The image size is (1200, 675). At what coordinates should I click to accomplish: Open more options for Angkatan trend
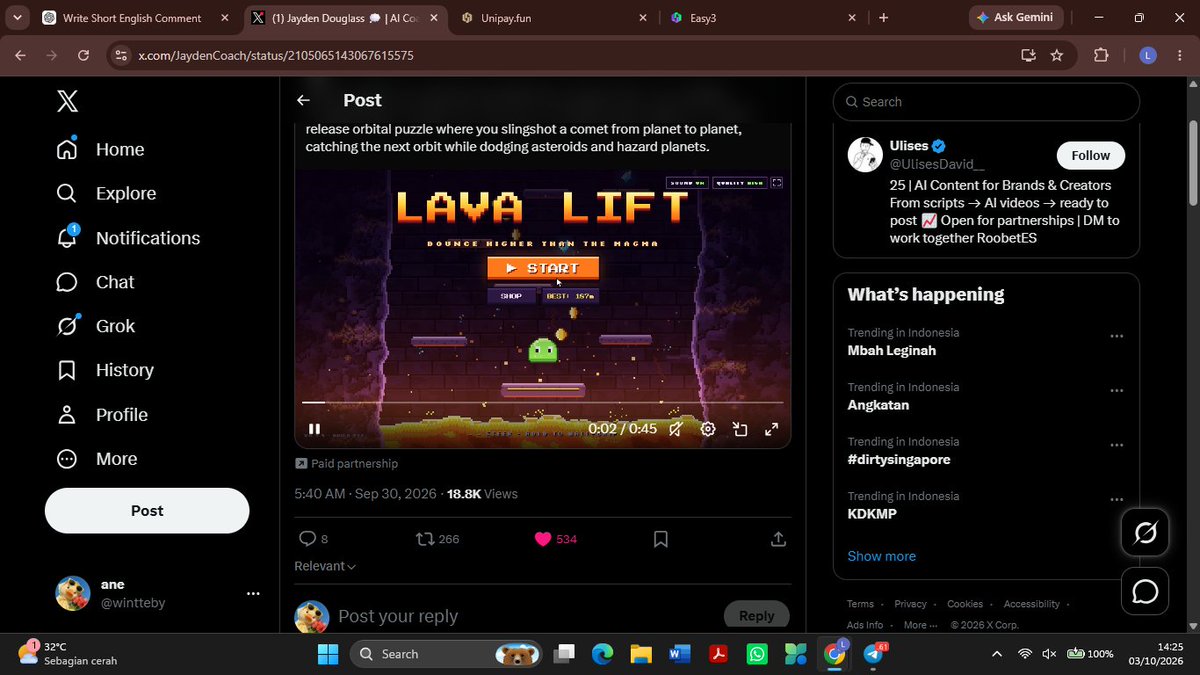click(1116, 391)
